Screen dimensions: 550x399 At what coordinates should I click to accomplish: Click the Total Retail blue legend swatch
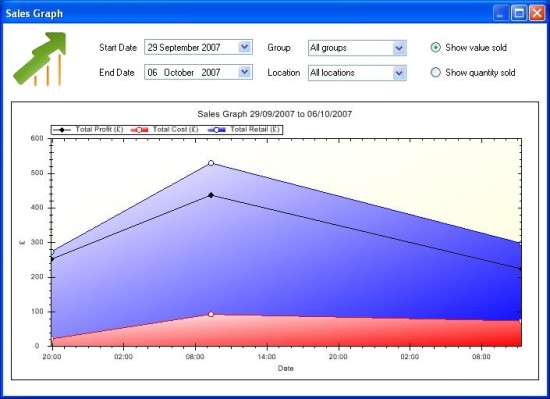216,130
